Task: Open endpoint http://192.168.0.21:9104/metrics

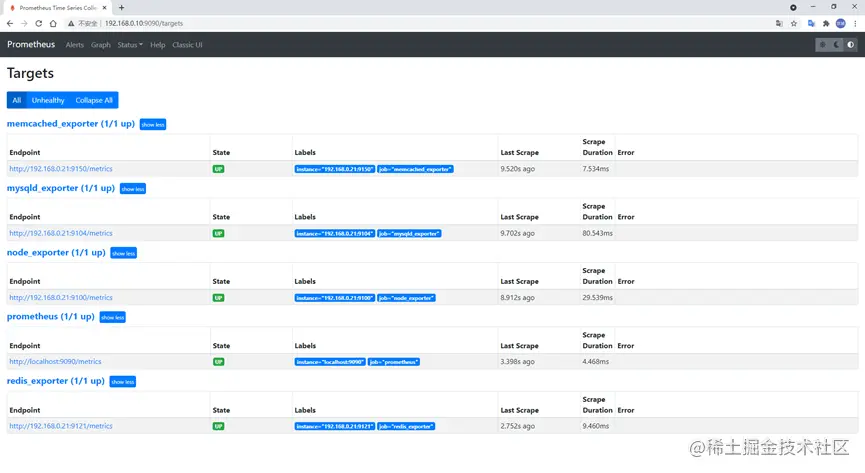Action: click(x=61, y=233)
